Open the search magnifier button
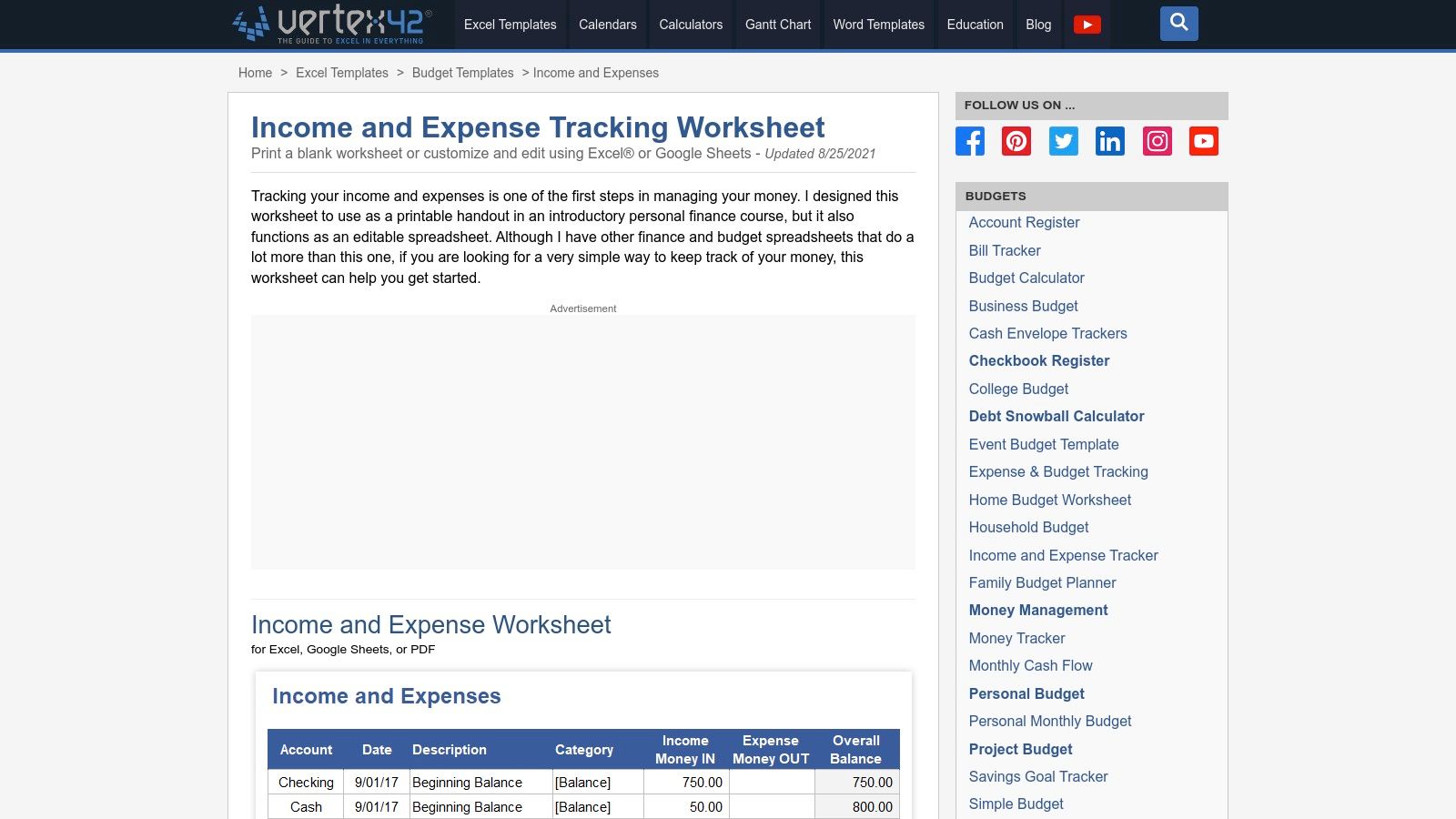Viewport: 1456px width, 819px height. (x=1178, y=24)
